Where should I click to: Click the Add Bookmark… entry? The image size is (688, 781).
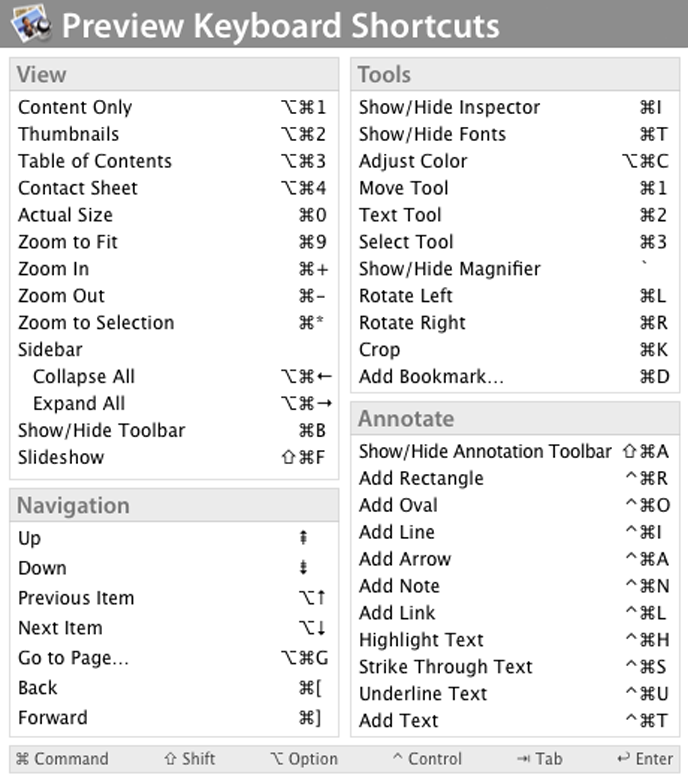(431, 377)
